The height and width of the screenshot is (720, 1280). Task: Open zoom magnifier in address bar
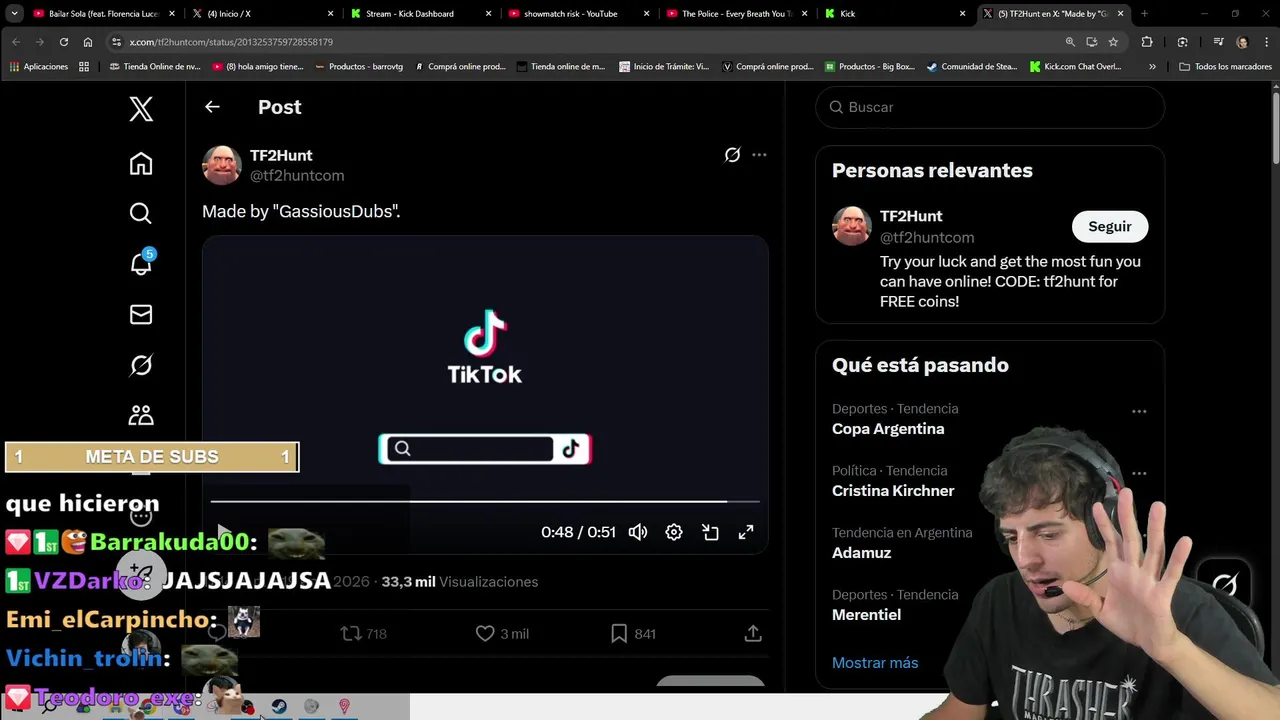pos(1070,42)
